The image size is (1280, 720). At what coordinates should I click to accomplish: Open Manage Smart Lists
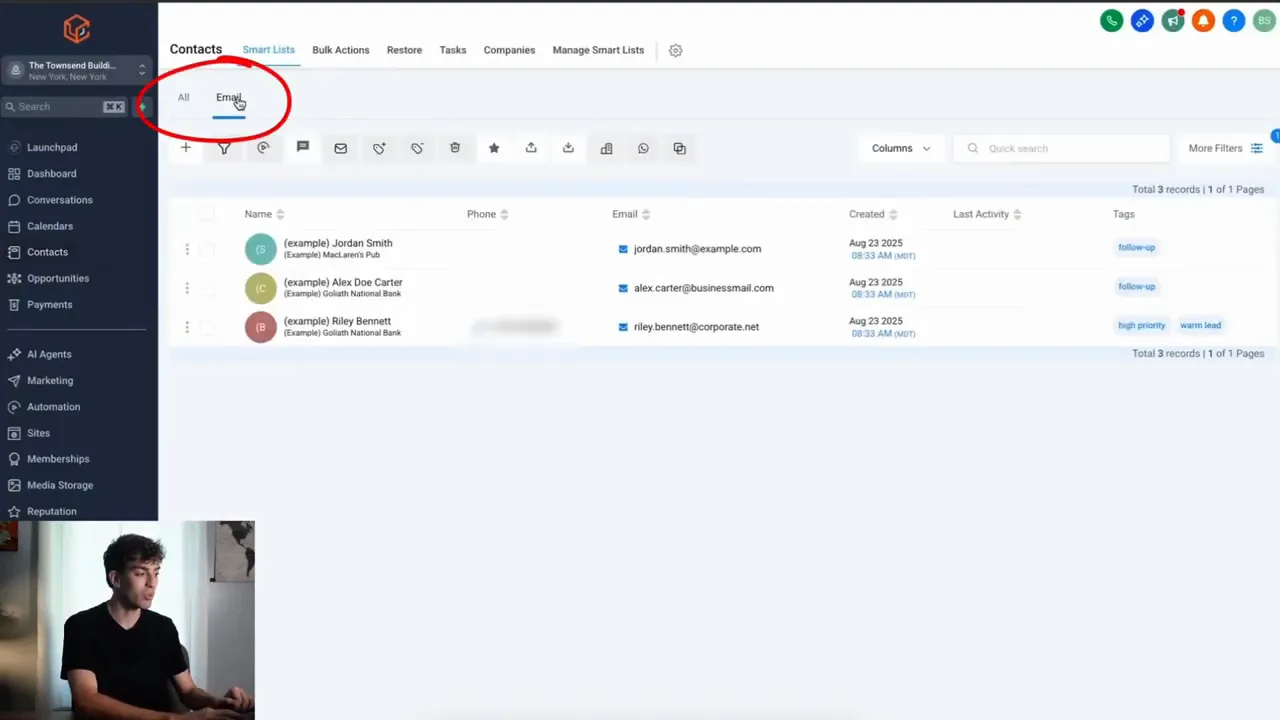coord(598,49)
